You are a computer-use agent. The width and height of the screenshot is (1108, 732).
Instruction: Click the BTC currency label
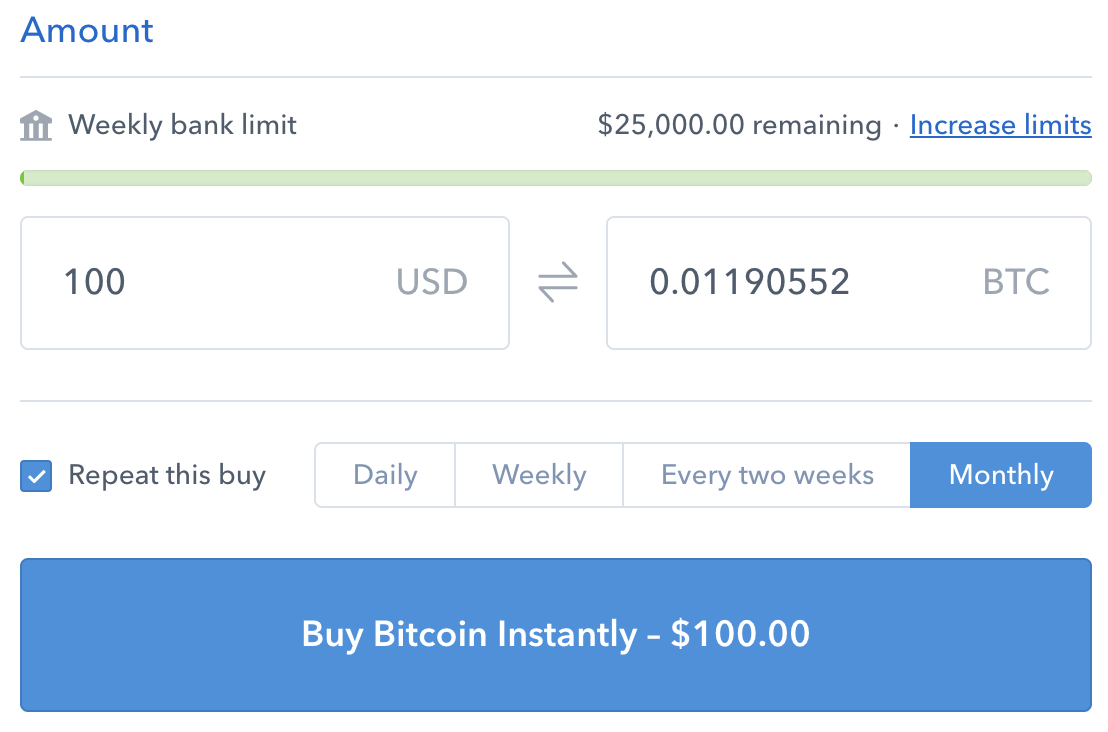pos(1016,282)
